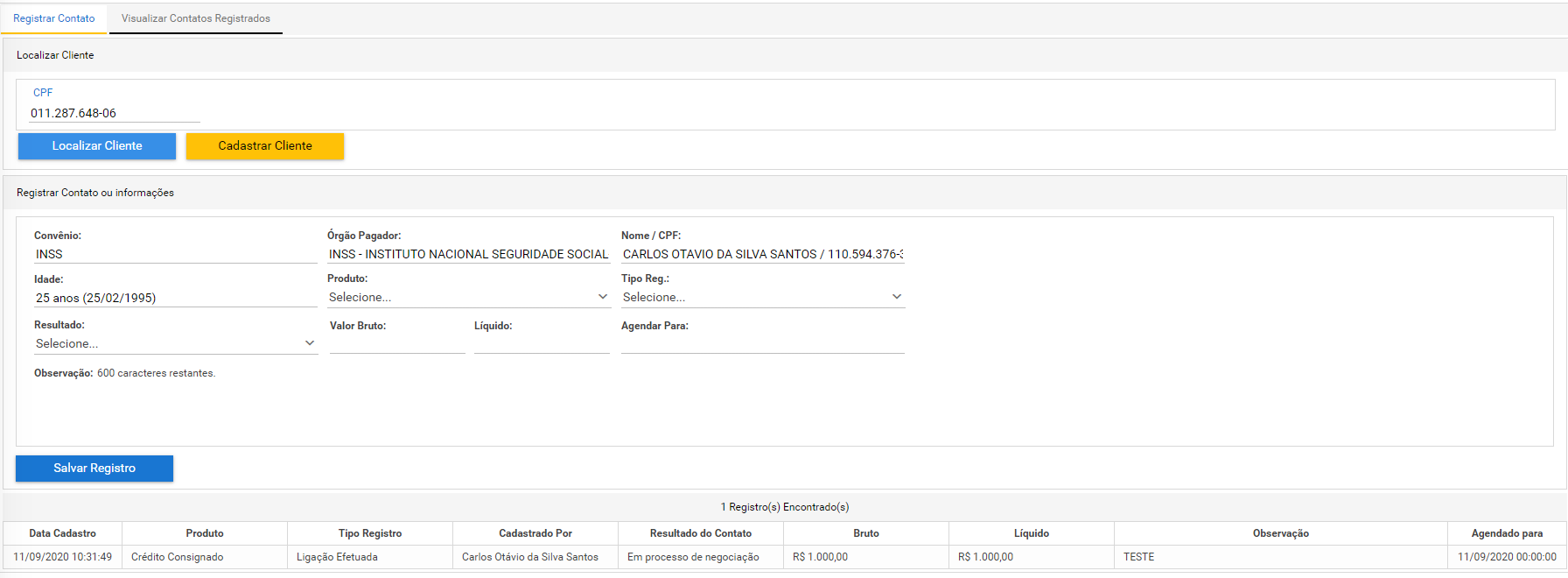1568x578 pixels.
Task: Click the Idade field
Action: point(175,298)
